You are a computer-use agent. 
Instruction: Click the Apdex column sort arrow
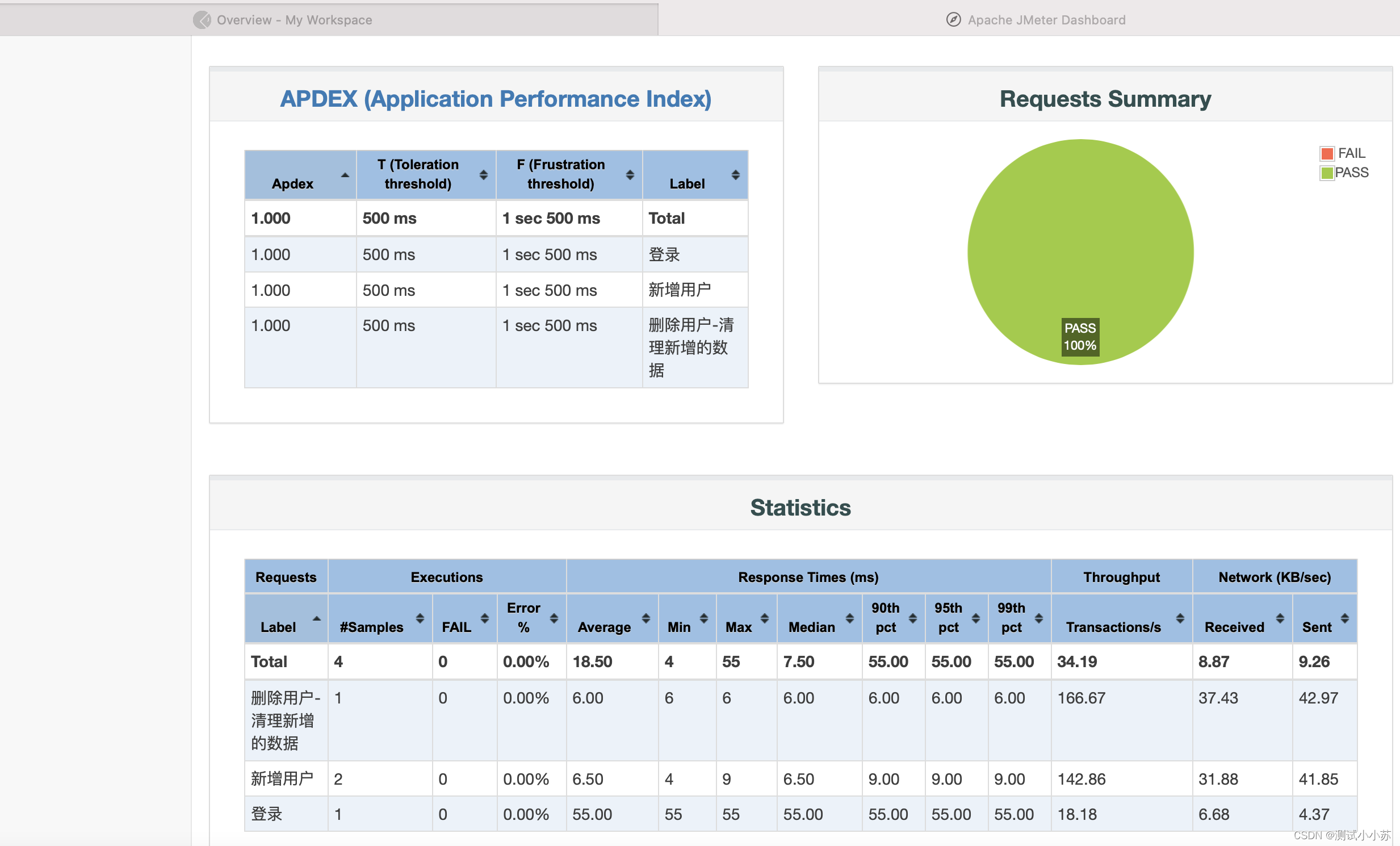tap(345, 175)
